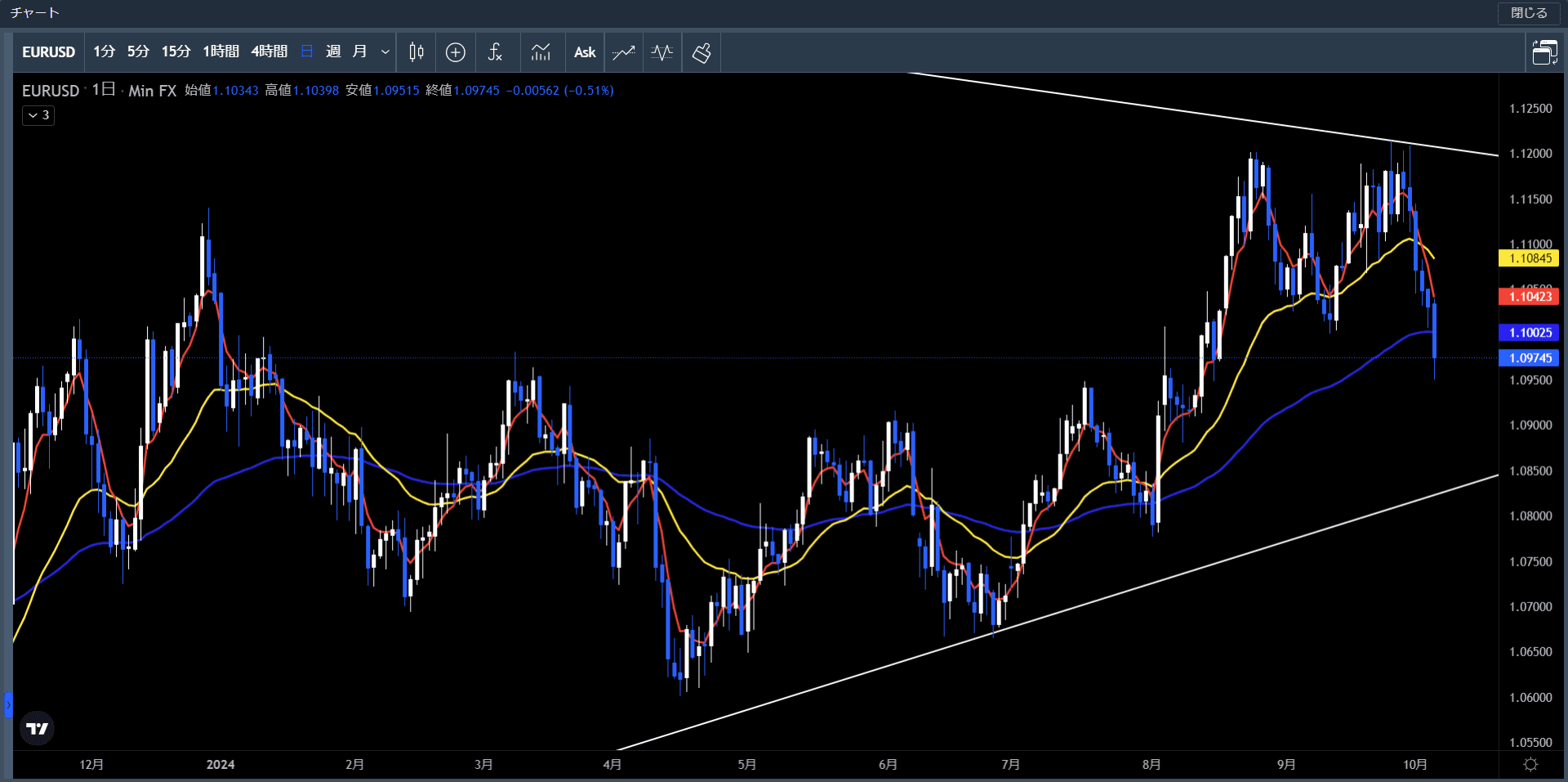
Task: Click the red 1.10423 moving average price label
Action: coord(1529,297)
